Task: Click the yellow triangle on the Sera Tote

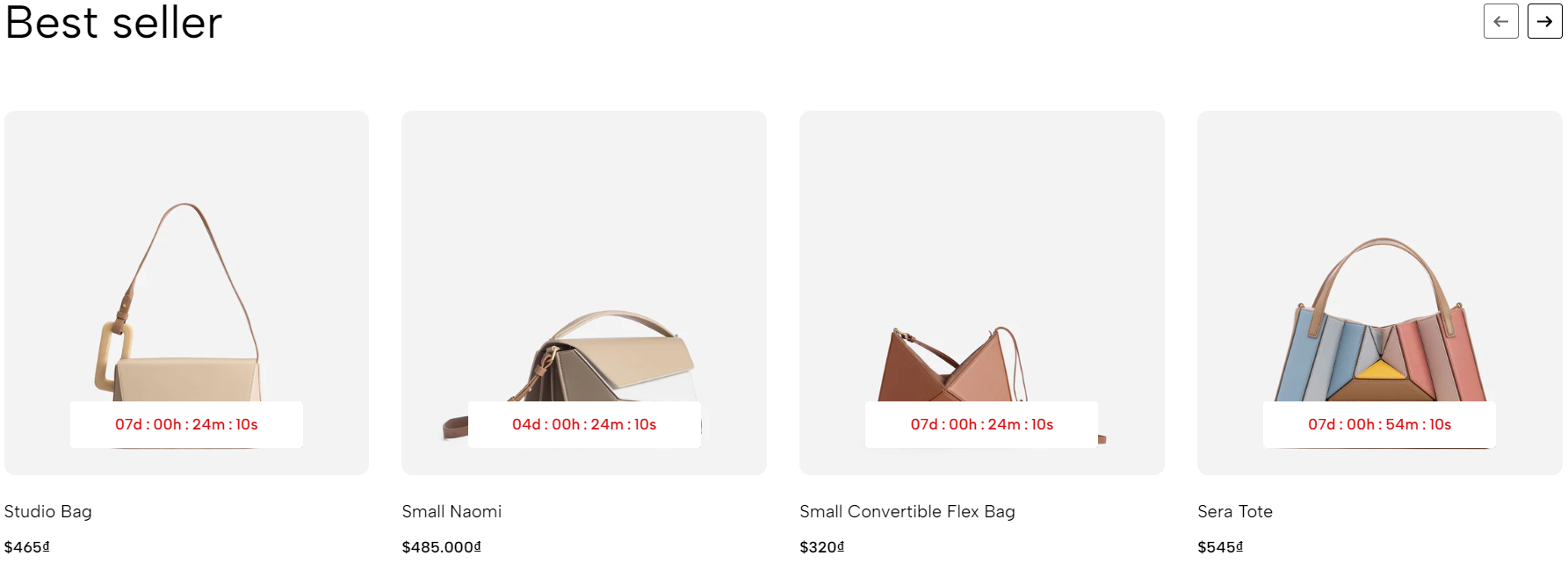Action: [x=1379, y=370]
